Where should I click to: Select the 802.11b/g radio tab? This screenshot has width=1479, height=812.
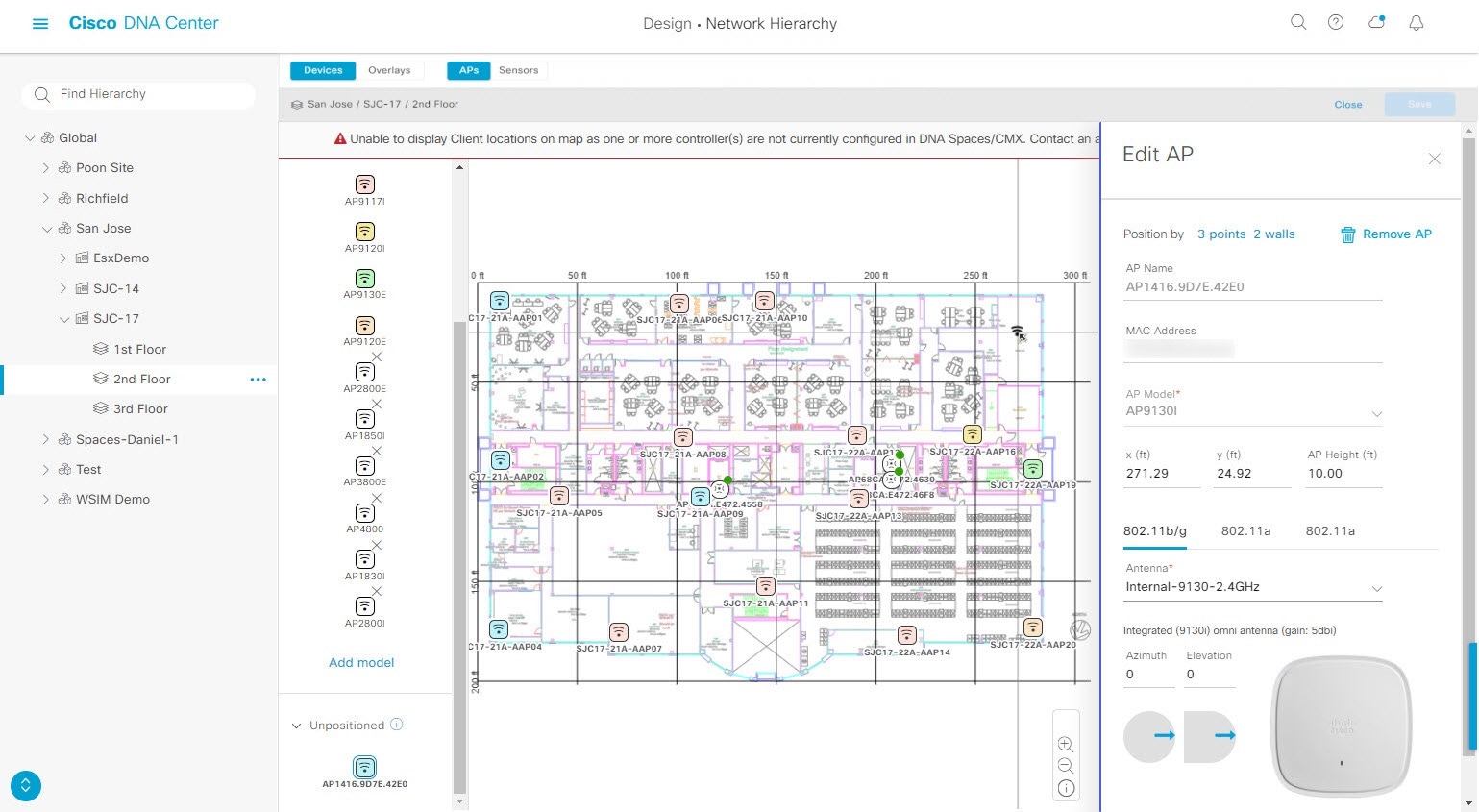pos(1155,530)
